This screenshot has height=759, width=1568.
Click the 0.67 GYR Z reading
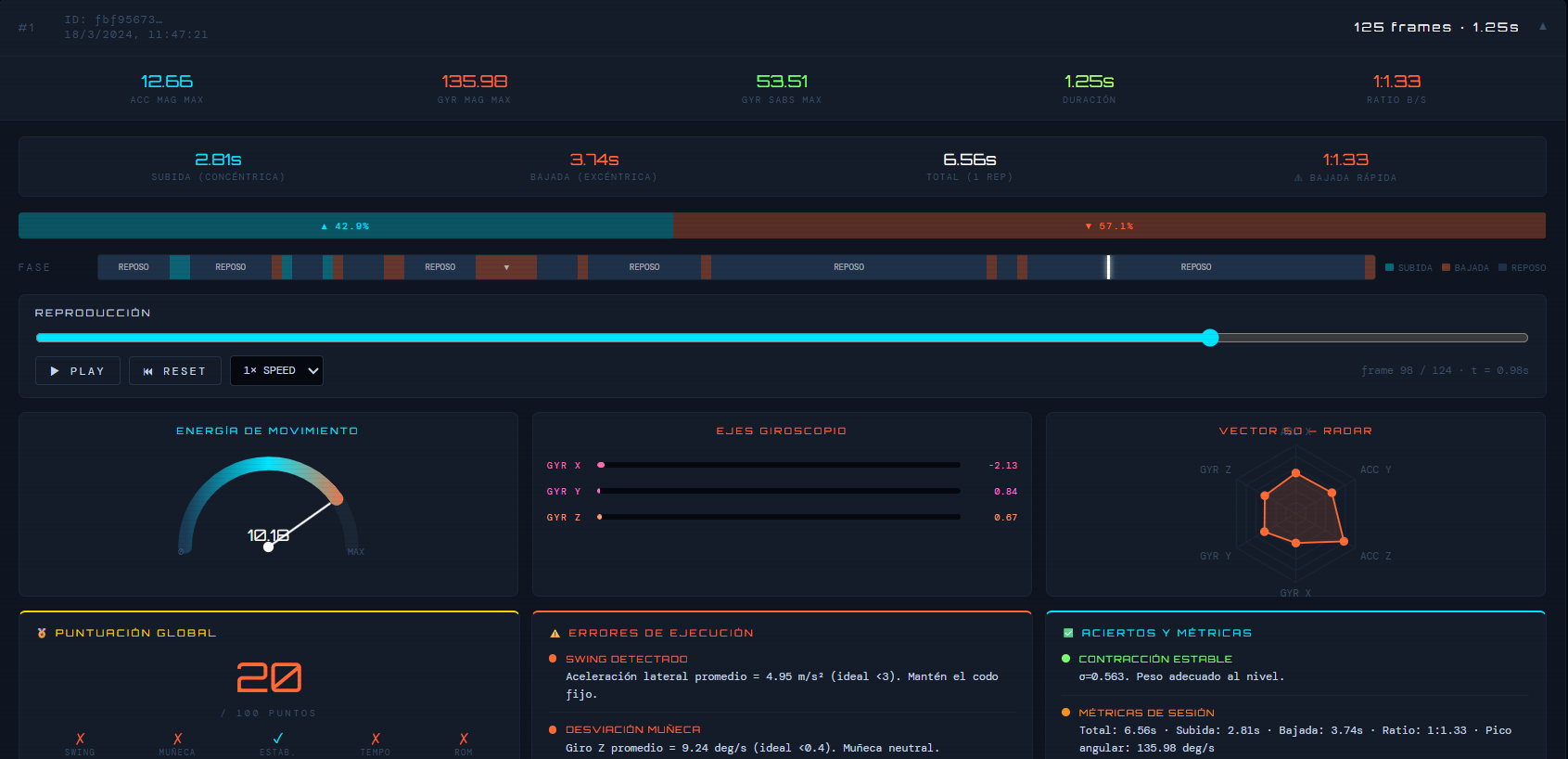click(1006, 517)
